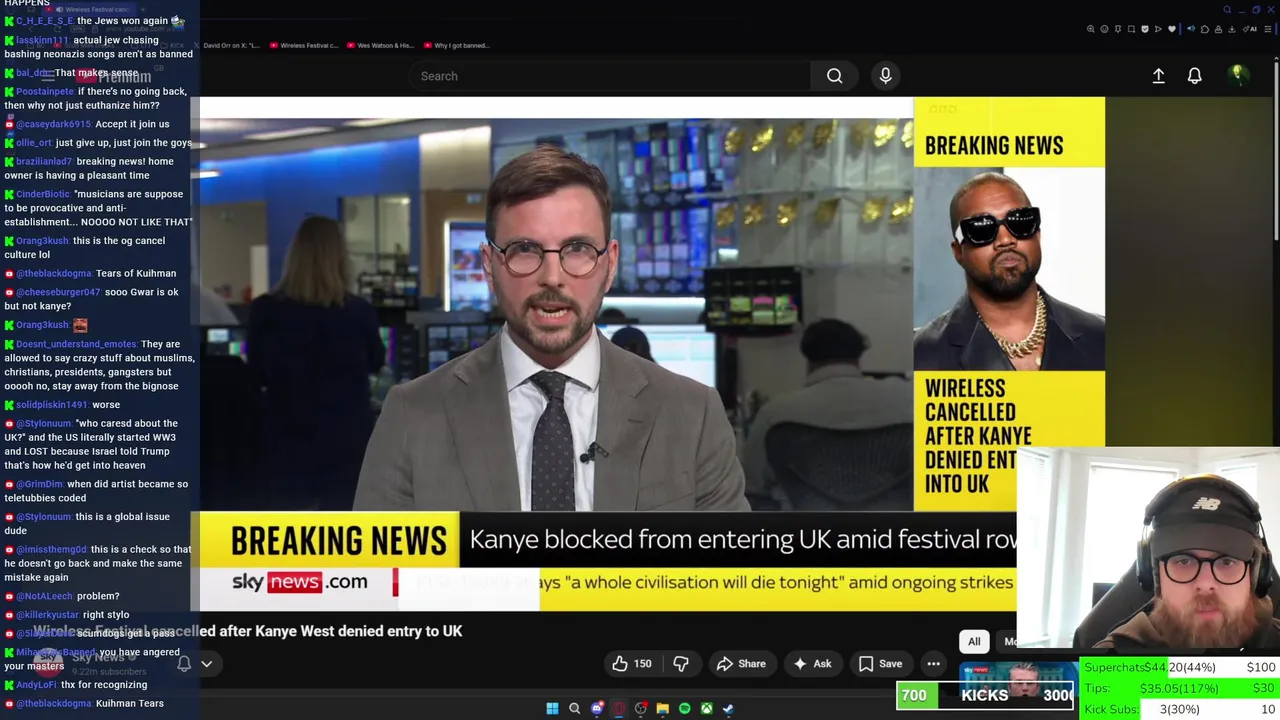This screenshot has height=720, width=1280.
Task: Open the browser extensions cube icon
Action: [1205, 29]
